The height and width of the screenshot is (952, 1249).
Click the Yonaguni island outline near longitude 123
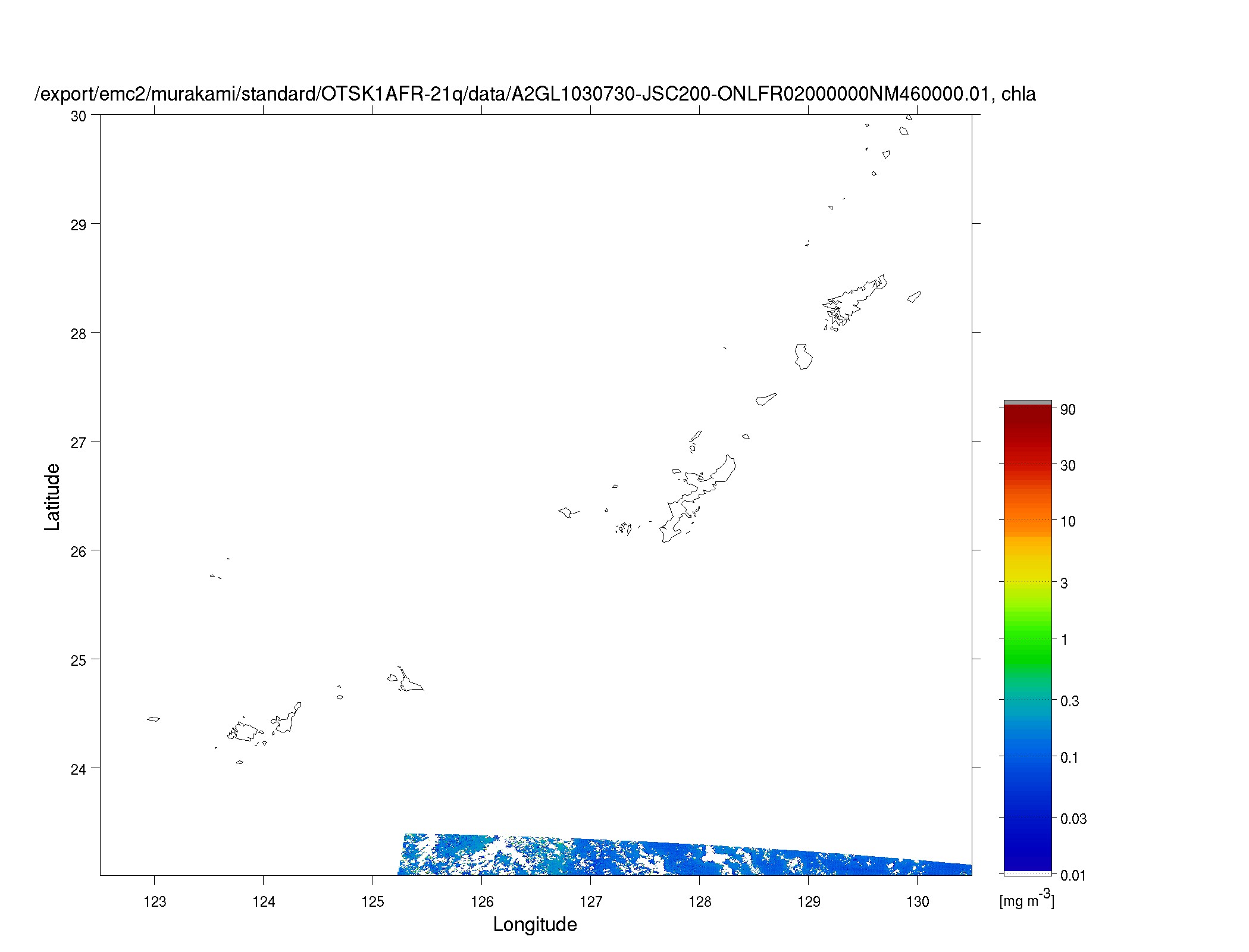click(x=154, y=719)
